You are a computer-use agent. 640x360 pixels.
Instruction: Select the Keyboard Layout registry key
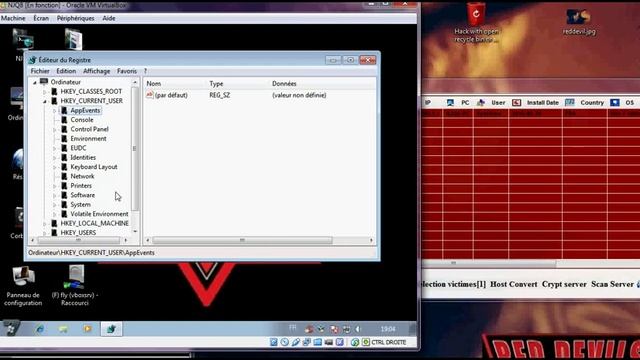coord(94,167)
